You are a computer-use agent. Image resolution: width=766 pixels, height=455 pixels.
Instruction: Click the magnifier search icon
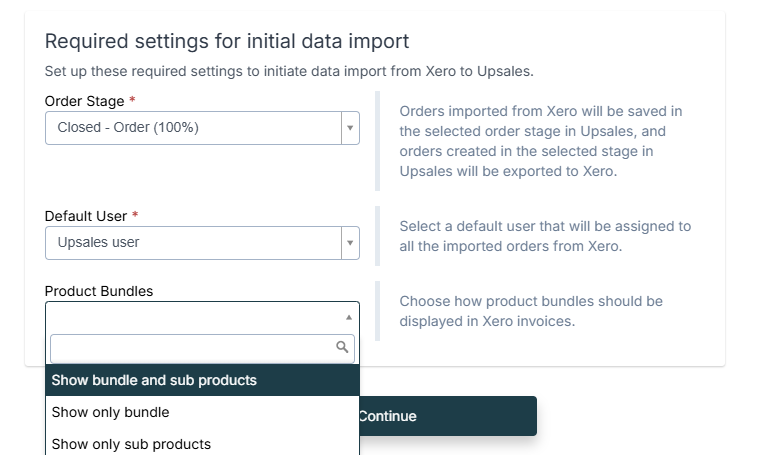[x=342, y=347]
